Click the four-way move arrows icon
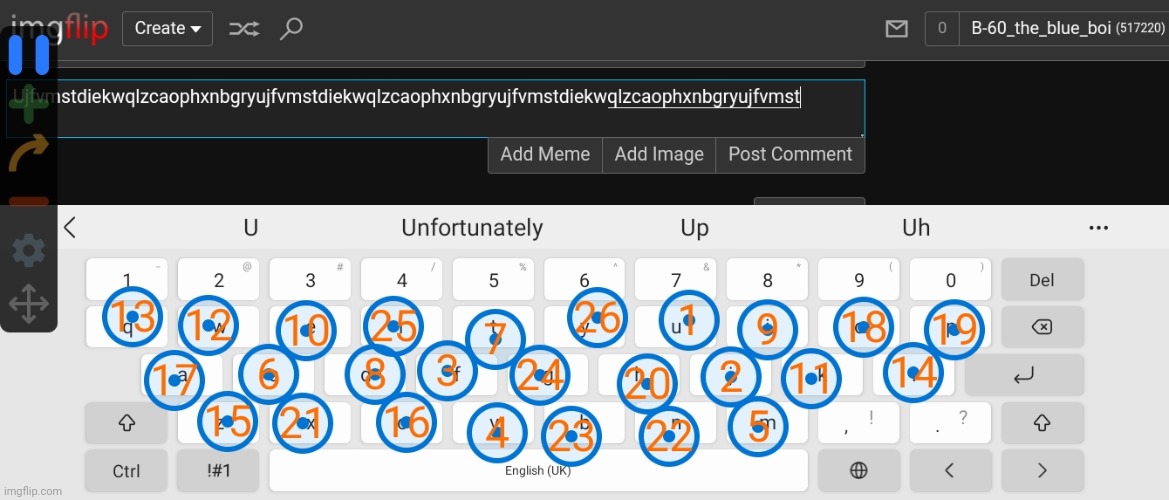The width and height of the screenshot is (1169, 500). pos(28,303)
